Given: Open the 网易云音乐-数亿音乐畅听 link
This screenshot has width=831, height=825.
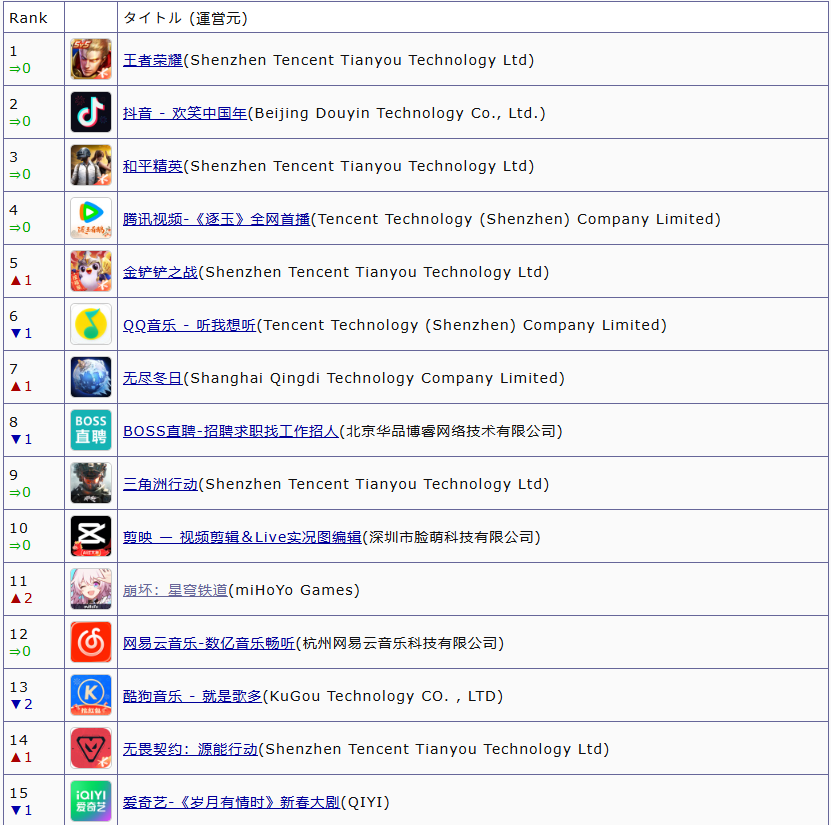Looking at the screenshot, I should pos(208,643).
